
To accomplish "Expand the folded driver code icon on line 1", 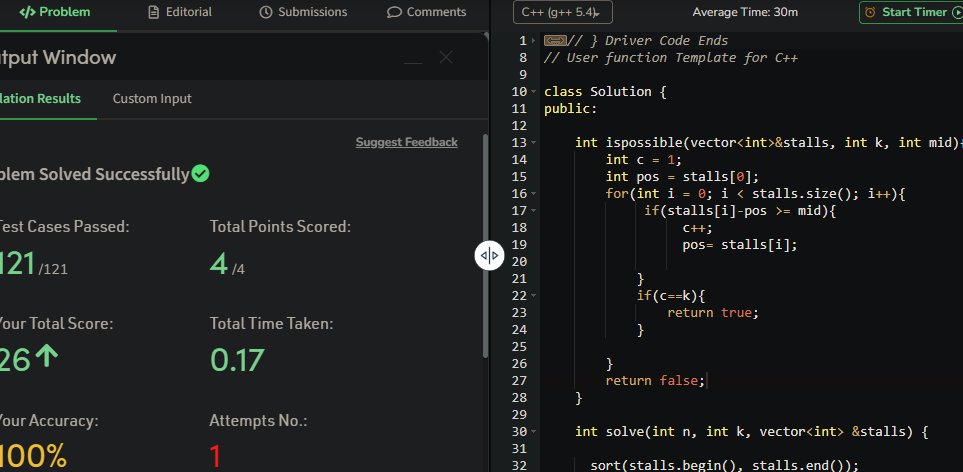I will point(555,41).
